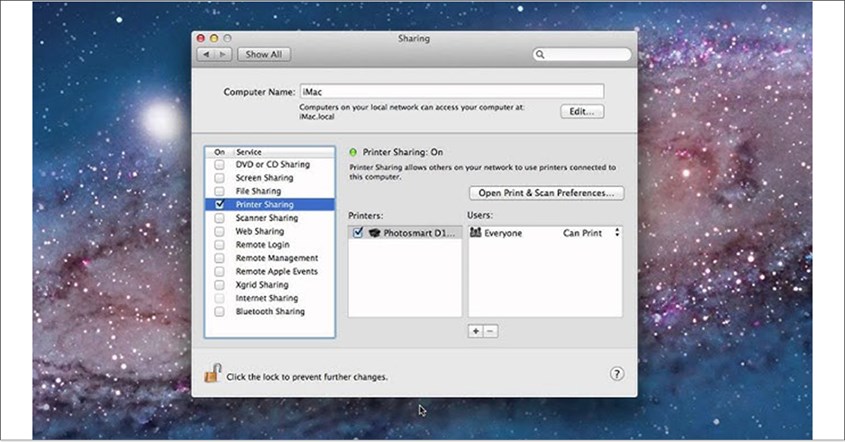The height and width of the screenshot is (442, 845).
Task: Select the File Sharing service row
Action: point(270,191)
